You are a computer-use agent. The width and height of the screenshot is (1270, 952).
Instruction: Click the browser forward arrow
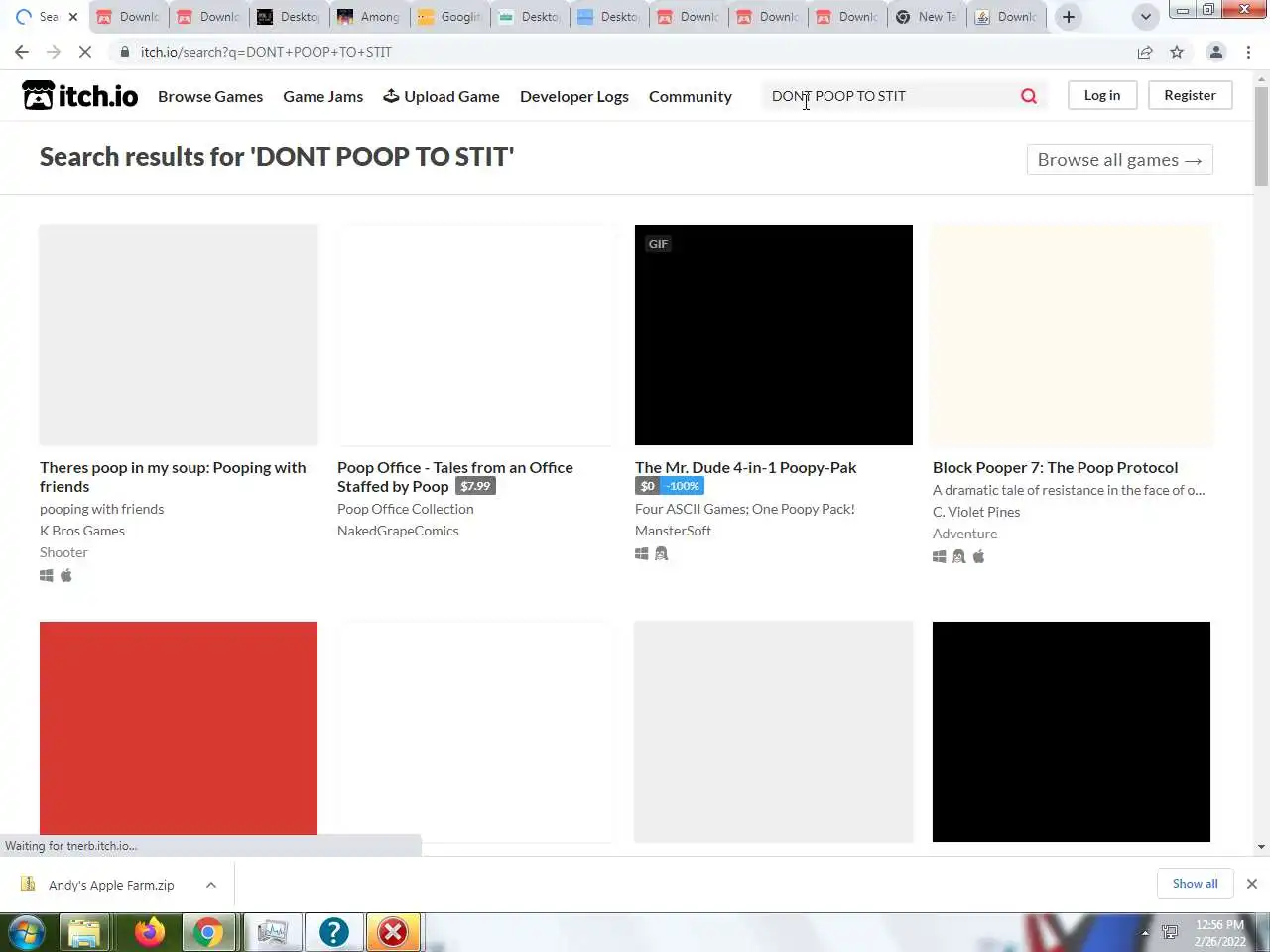(x=54, y=52)
